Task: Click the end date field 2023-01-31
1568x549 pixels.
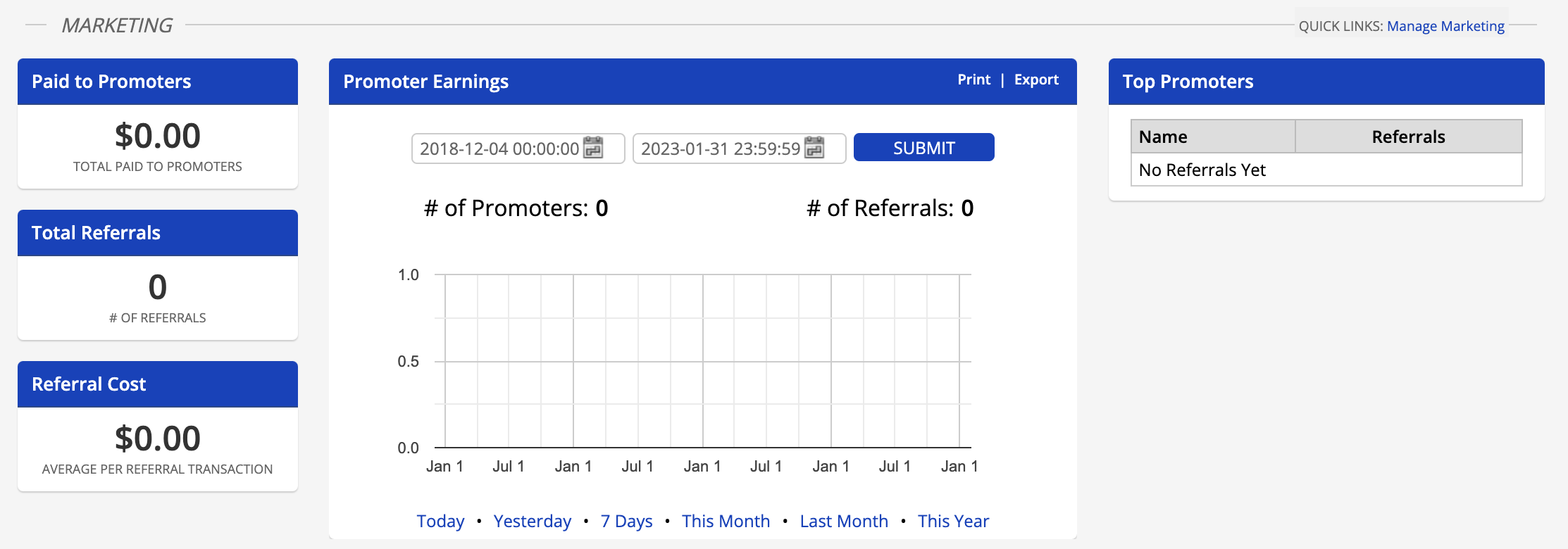Action: 720,149
